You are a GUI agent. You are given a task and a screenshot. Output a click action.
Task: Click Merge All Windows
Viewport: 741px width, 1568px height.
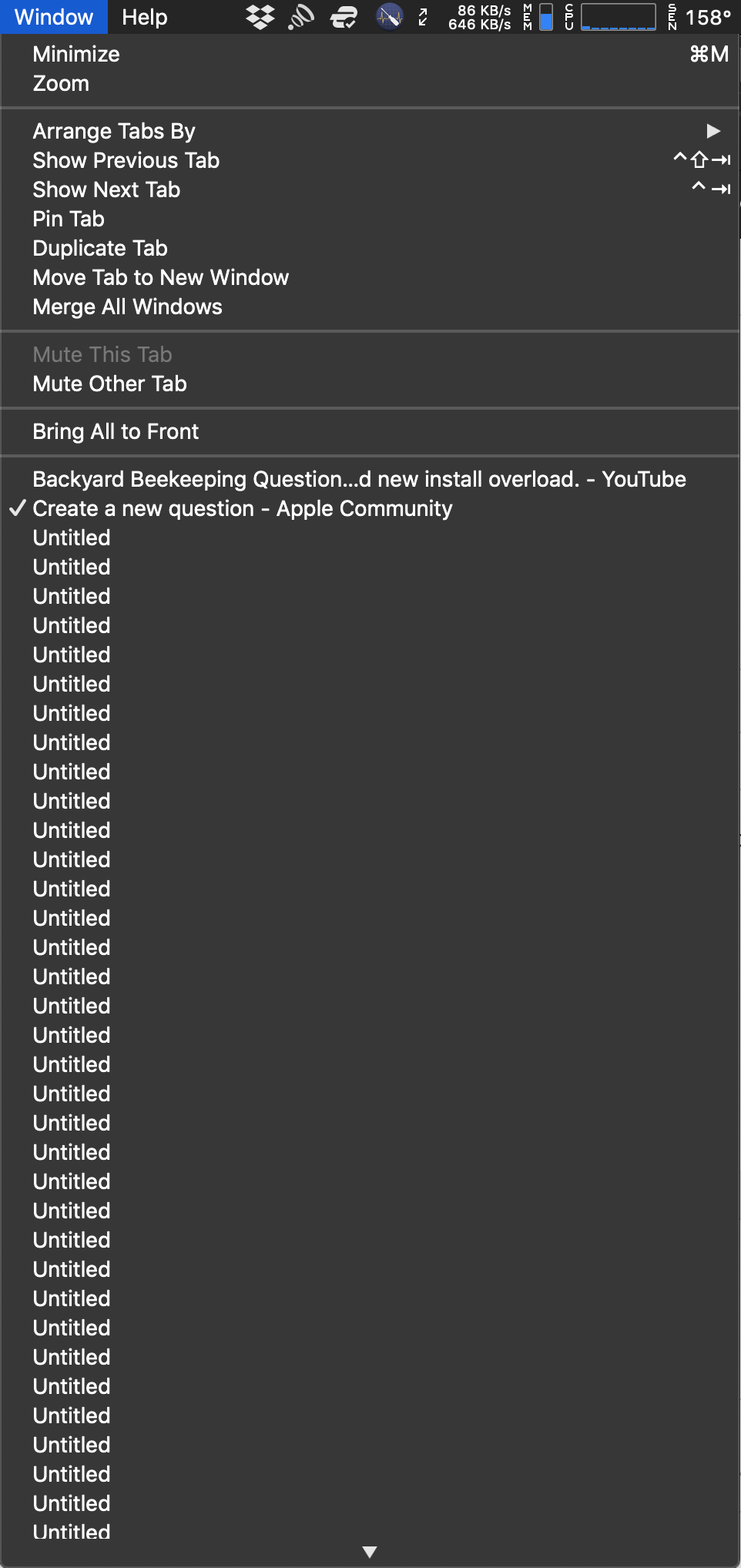point(127,307)
